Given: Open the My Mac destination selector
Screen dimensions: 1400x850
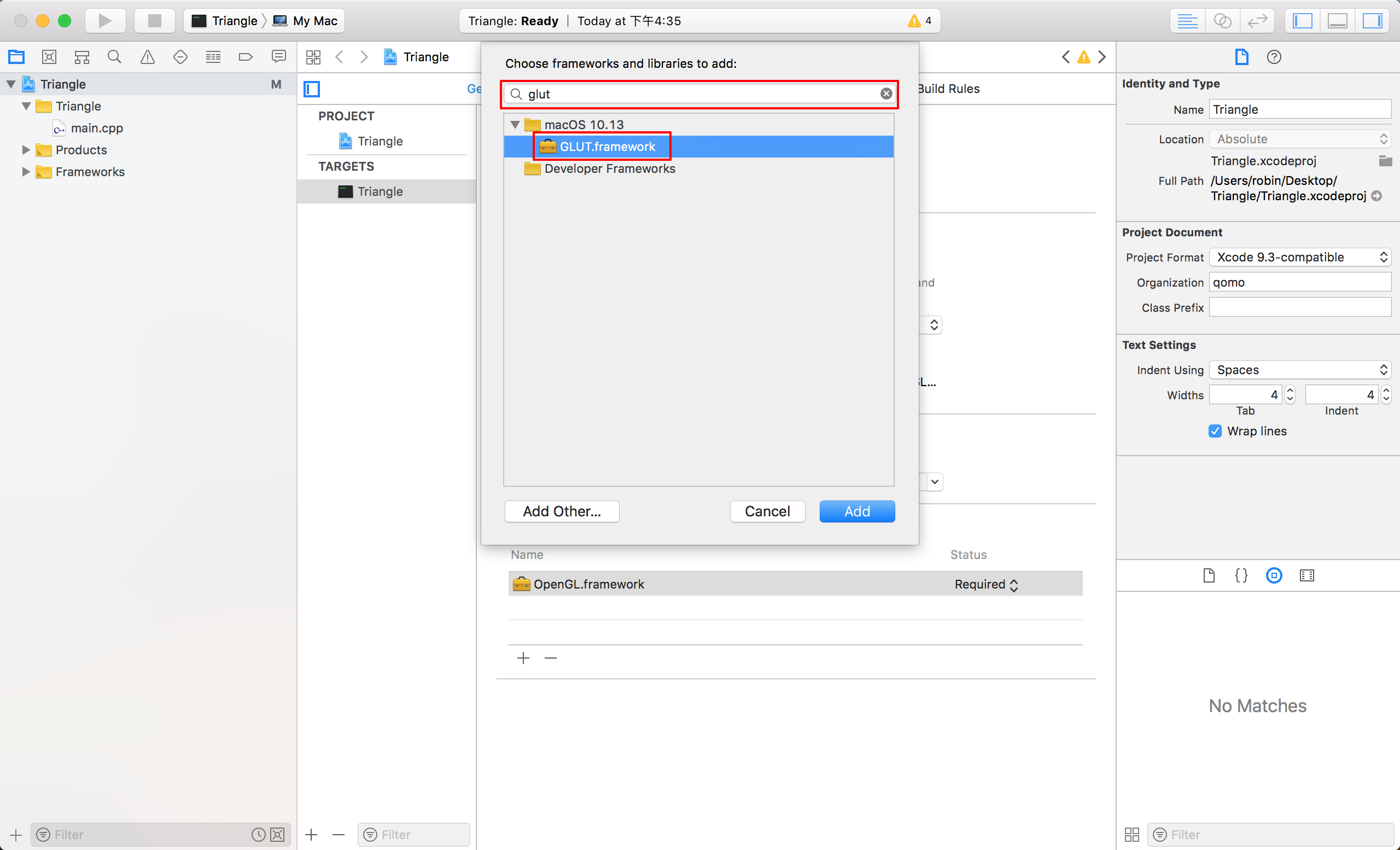Looking at the screenshot, I should point(305,21).
